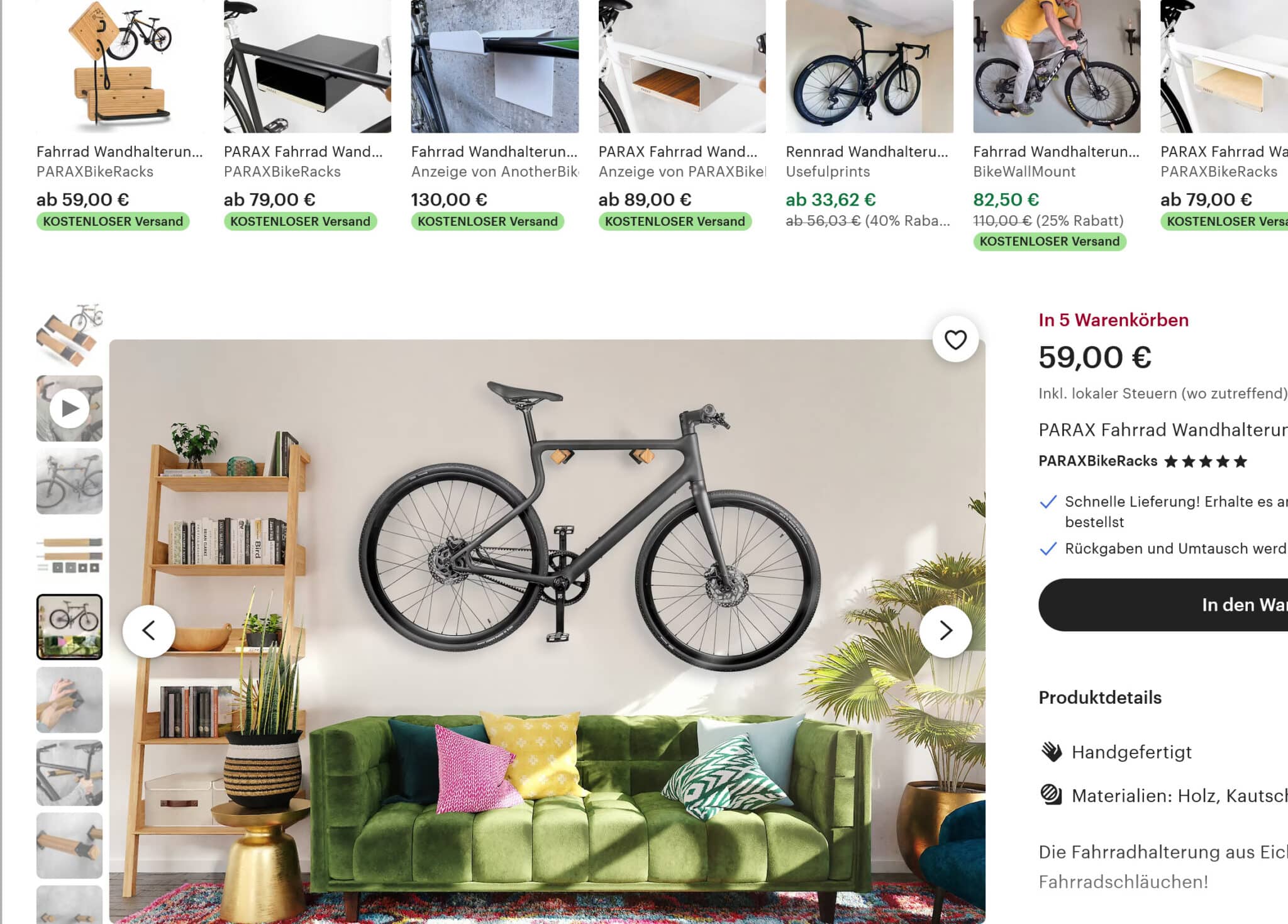Image resolution: width=1288 pixels, height=924 pixels.
Task: Select the first thumbnail showing wooden holders
Action: 69,335
